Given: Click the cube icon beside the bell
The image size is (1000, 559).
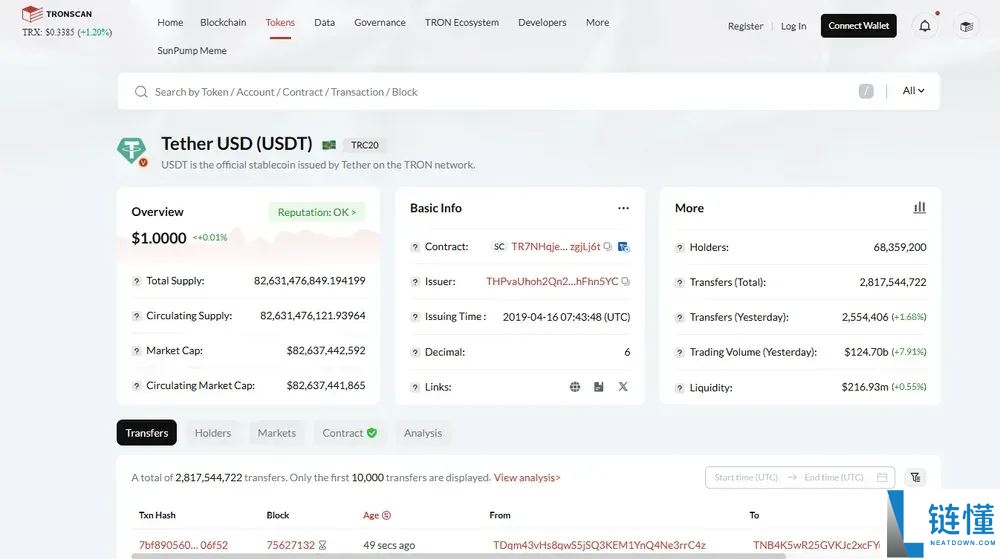Looking at the screenshot, I should click(x=966, y=27).
